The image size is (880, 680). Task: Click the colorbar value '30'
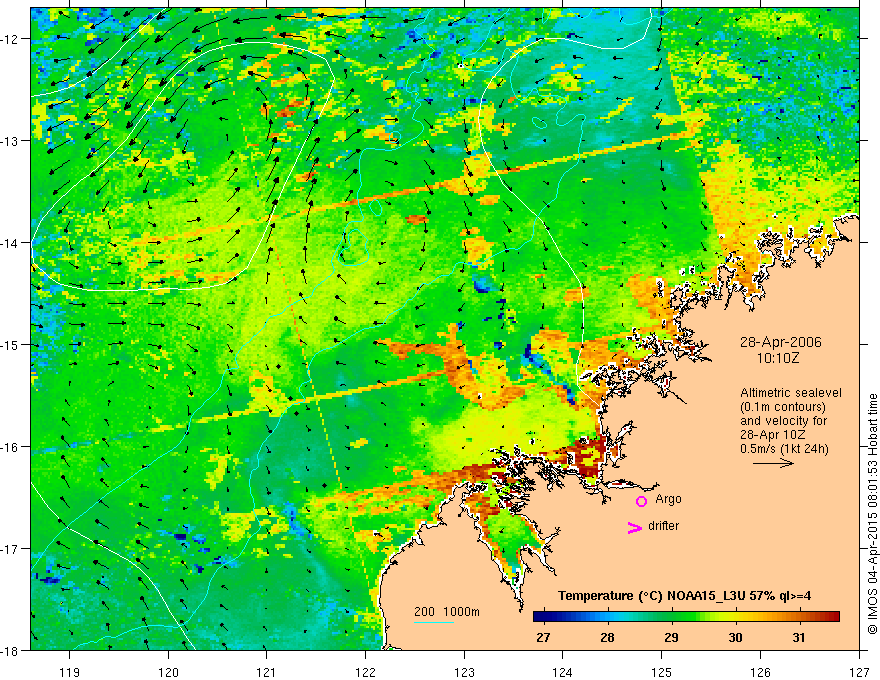click(735, 637)
